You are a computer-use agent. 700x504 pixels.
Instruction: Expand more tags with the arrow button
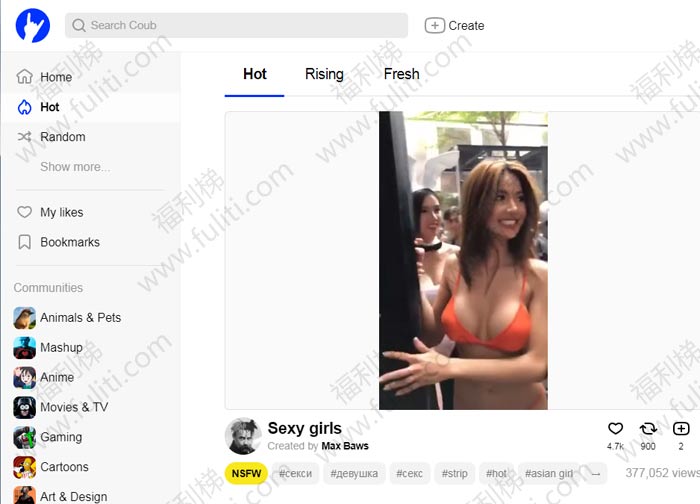click(596, 473)
